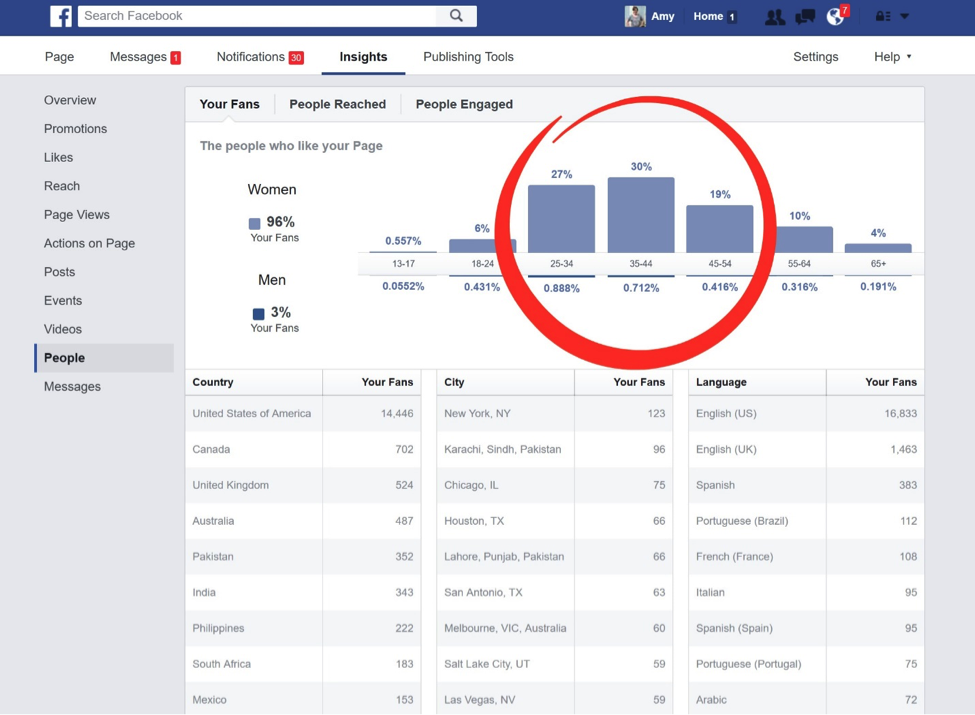Click the 65+ women bar at 4%

pyautogui.click(x=878, y=248)
